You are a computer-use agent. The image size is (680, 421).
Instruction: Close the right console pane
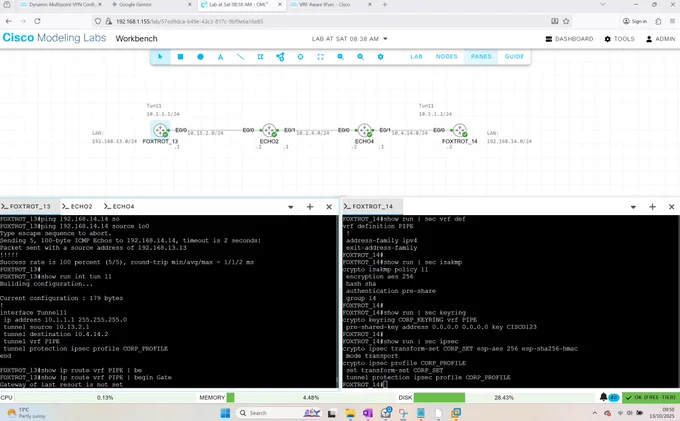pos(671,207)
